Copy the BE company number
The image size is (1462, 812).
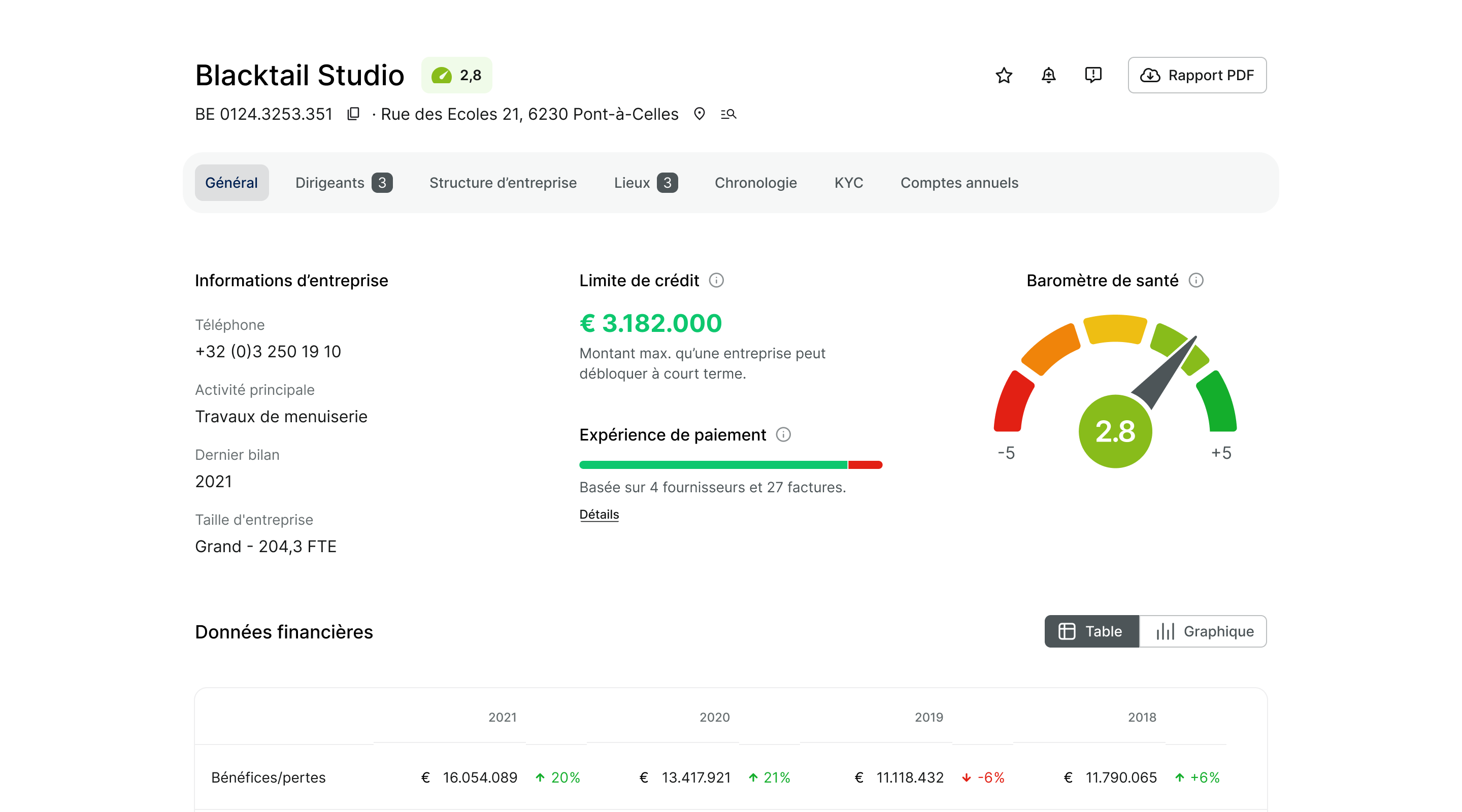click(x=354, y=114)
